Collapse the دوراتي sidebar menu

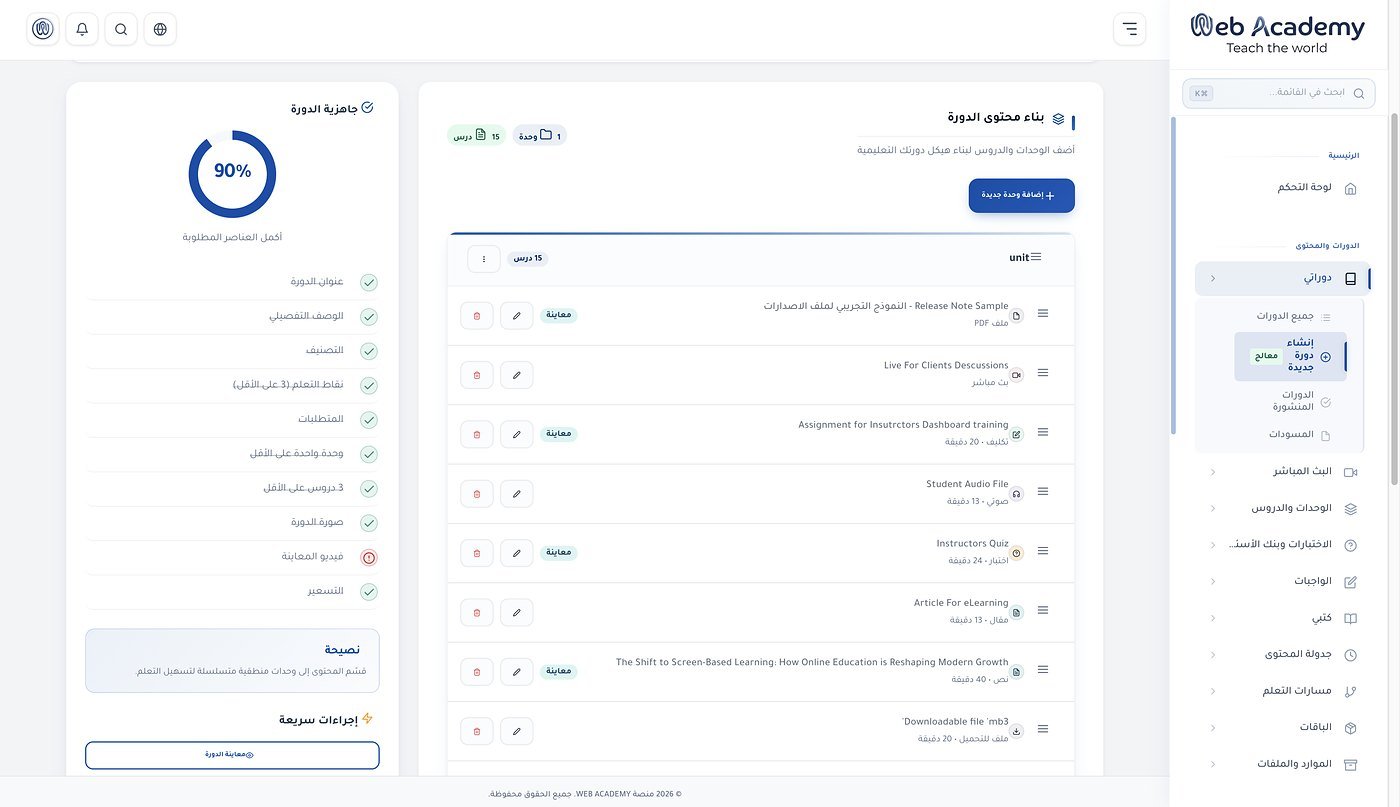pyautogui.click(x=1283, y=278)
